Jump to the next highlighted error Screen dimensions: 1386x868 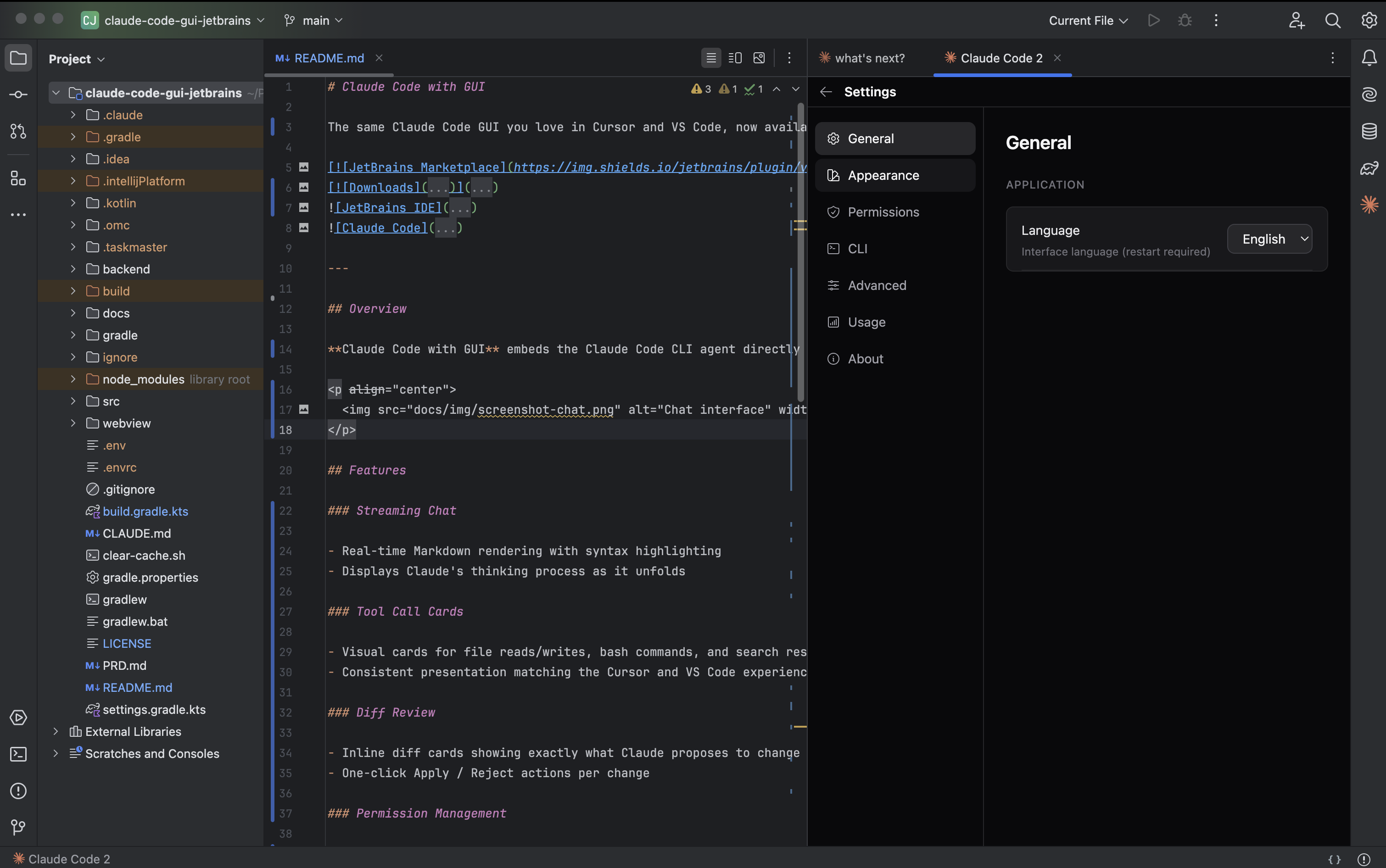pyautogui.click(x=795, y=89)
